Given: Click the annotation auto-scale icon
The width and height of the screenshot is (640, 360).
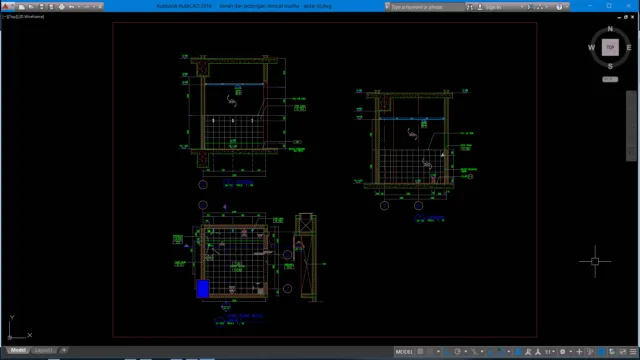Looking at the screenshot, I should click(528, 352).
